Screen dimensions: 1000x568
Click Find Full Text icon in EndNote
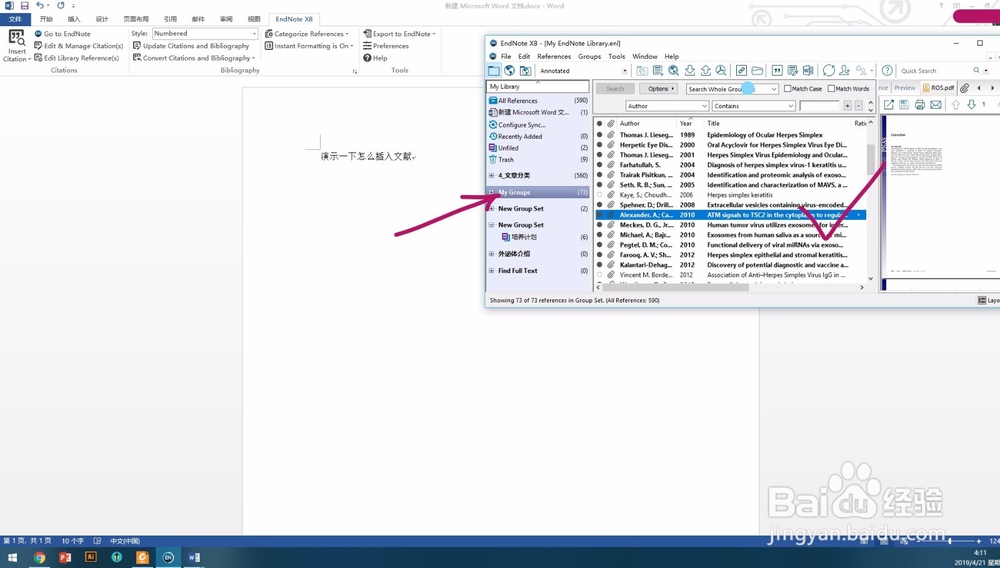tap(721, 71)
